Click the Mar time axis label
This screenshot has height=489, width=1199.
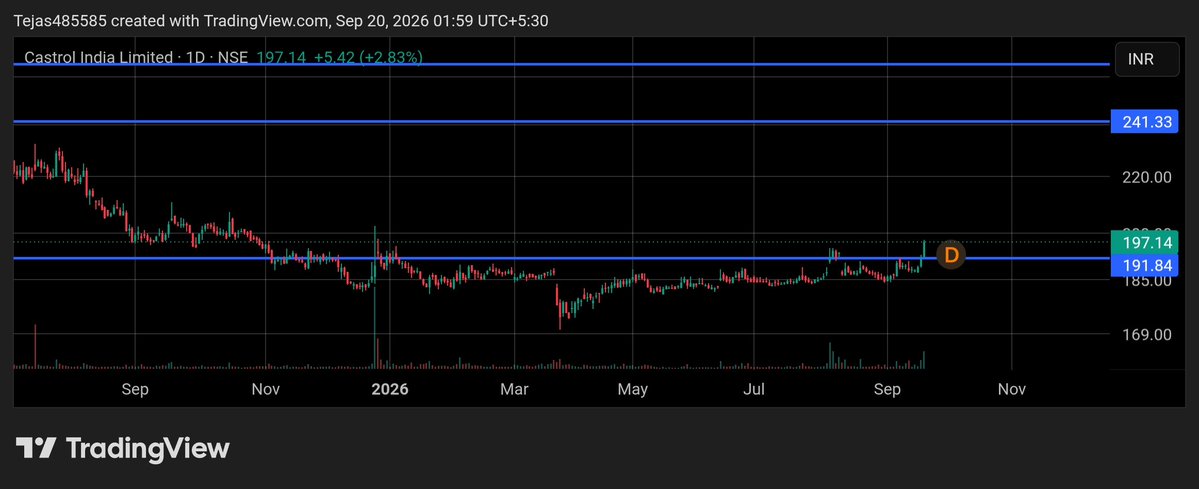pyautogui.click(x=515, y=390)
